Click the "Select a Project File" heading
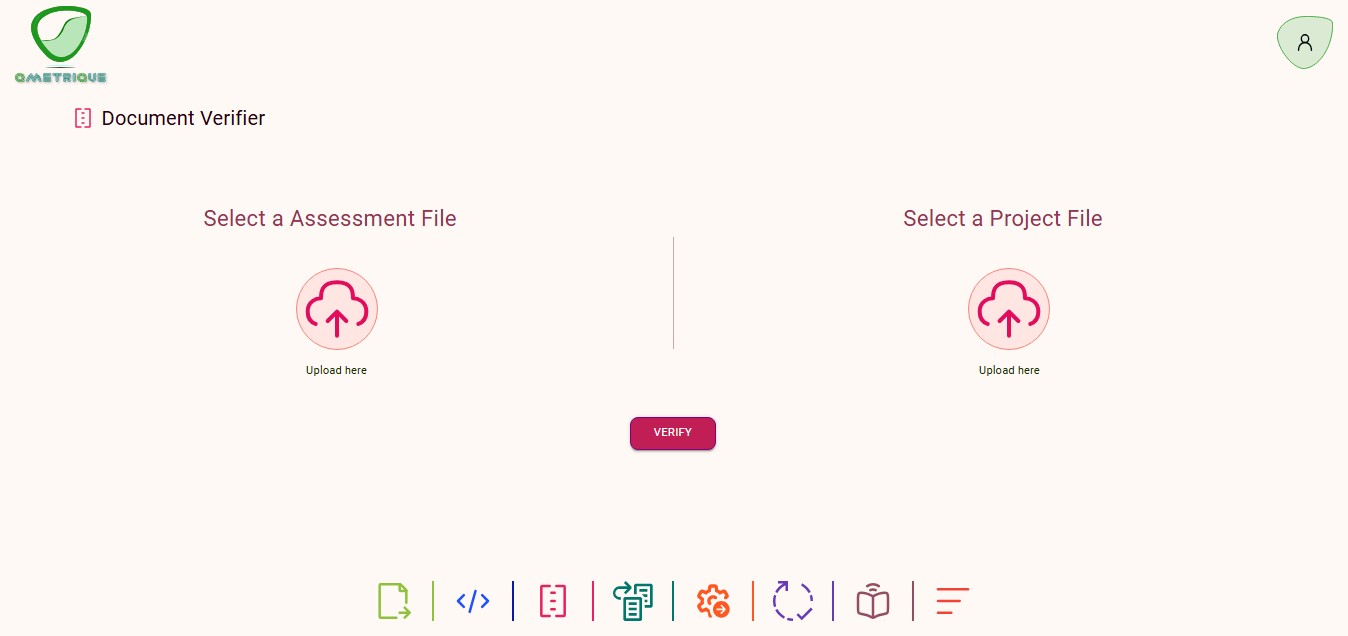This screenshot has height=636, width=1348. pos(1002,218)
